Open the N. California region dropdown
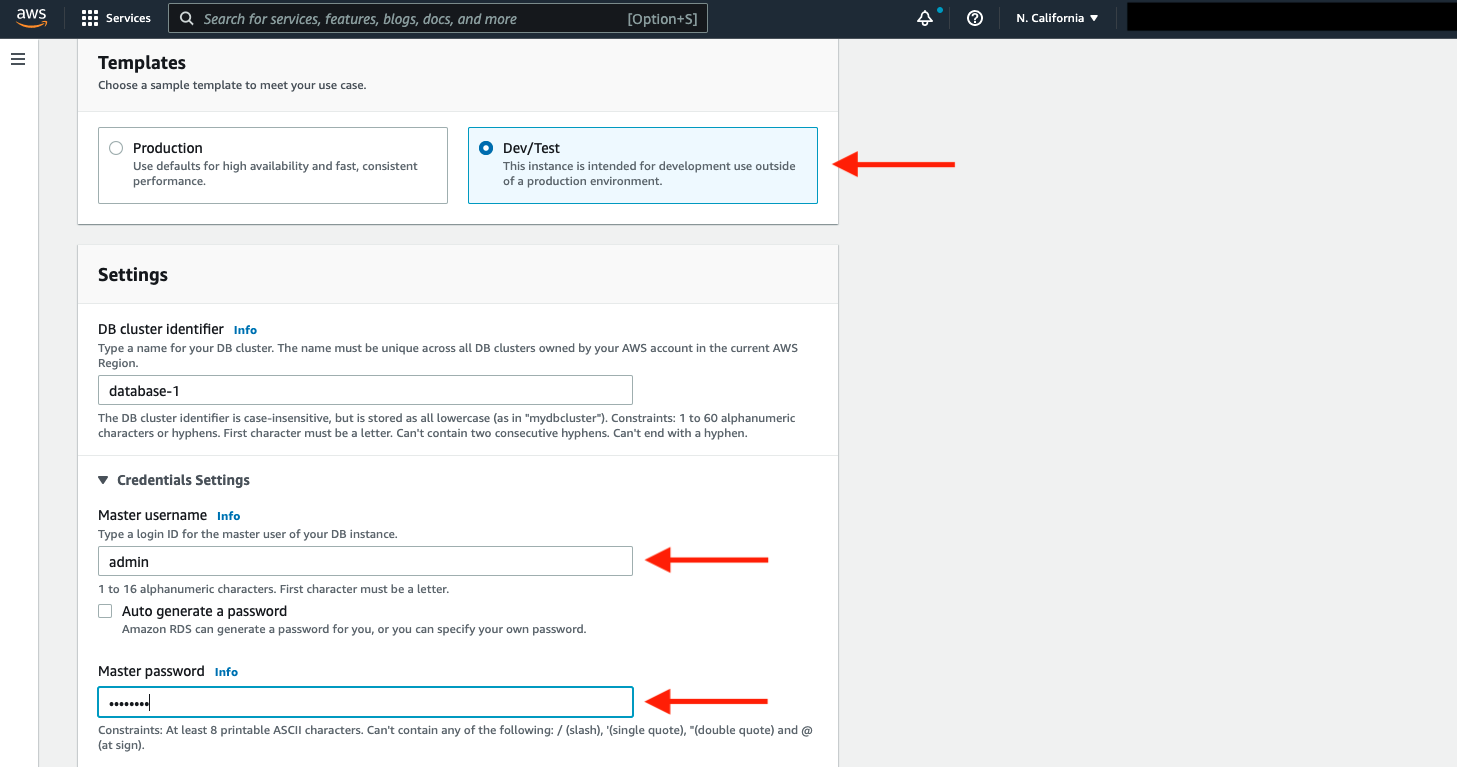1457x767 pixels. tap(1057, 18)
